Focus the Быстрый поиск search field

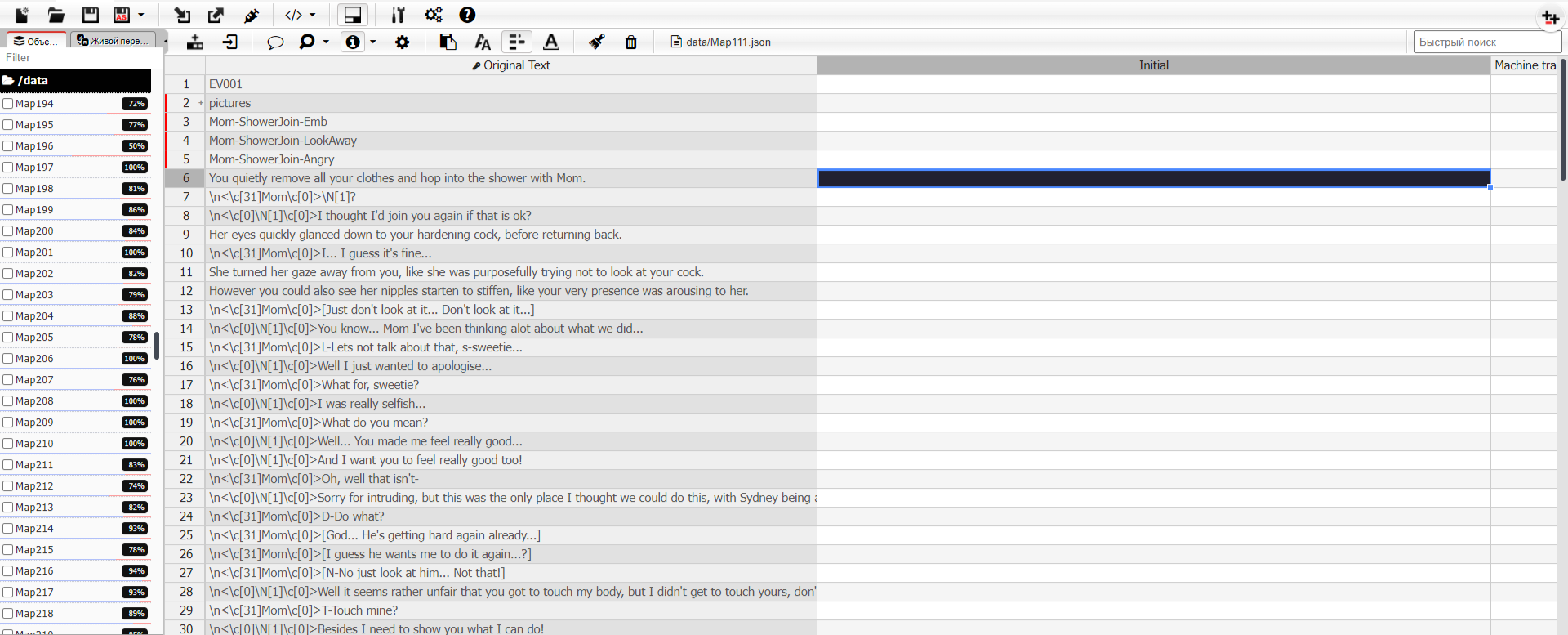[1487, 42]
